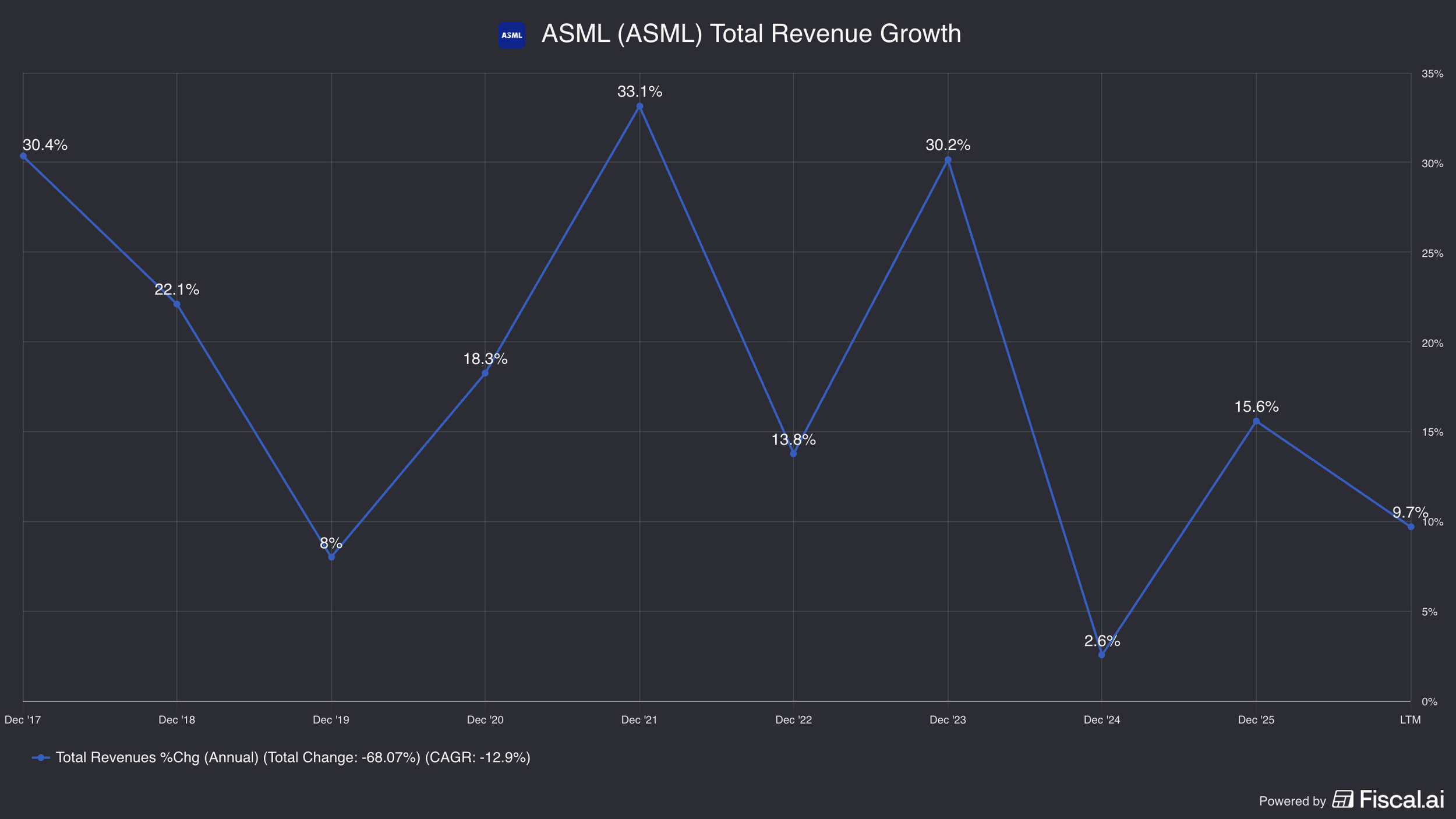Click the chart title ASML Total Revenue Growth
Image resolution: width=1456 pixels, height=819 pixels.
[751, 34]
